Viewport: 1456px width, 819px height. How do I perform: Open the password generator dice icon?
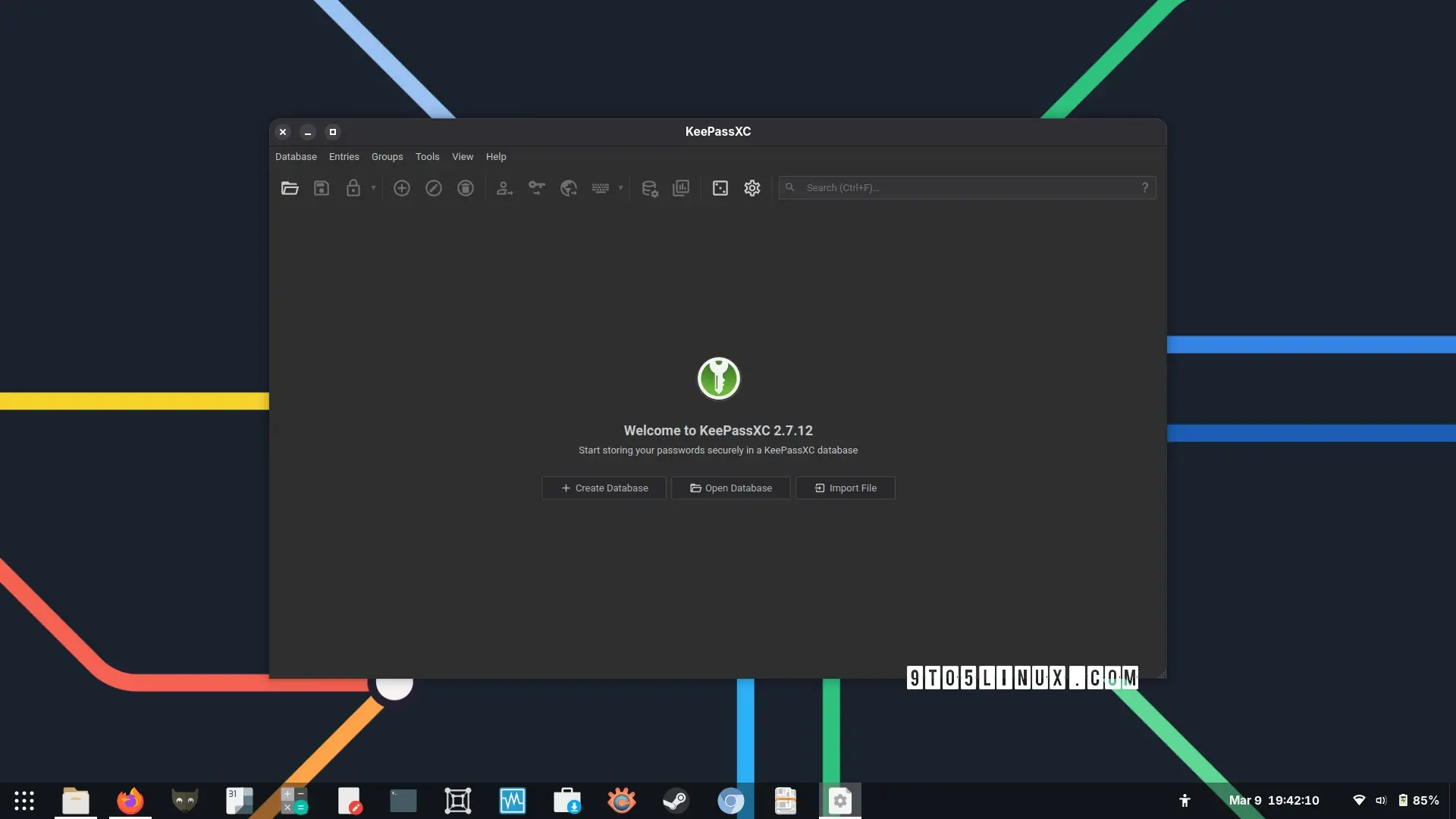coord(720,188)
